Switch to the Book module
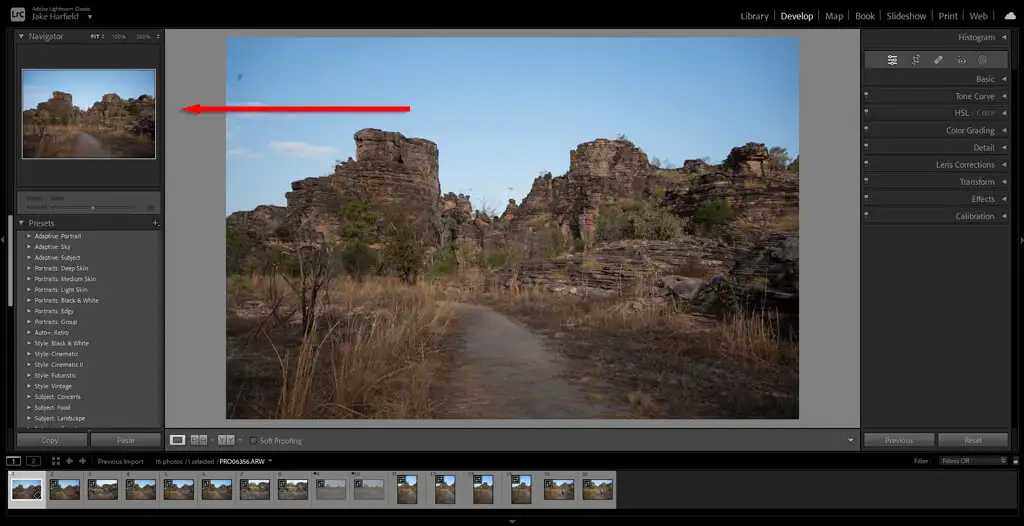Screen dimensions: 1024x526 [x=865, y=16]
